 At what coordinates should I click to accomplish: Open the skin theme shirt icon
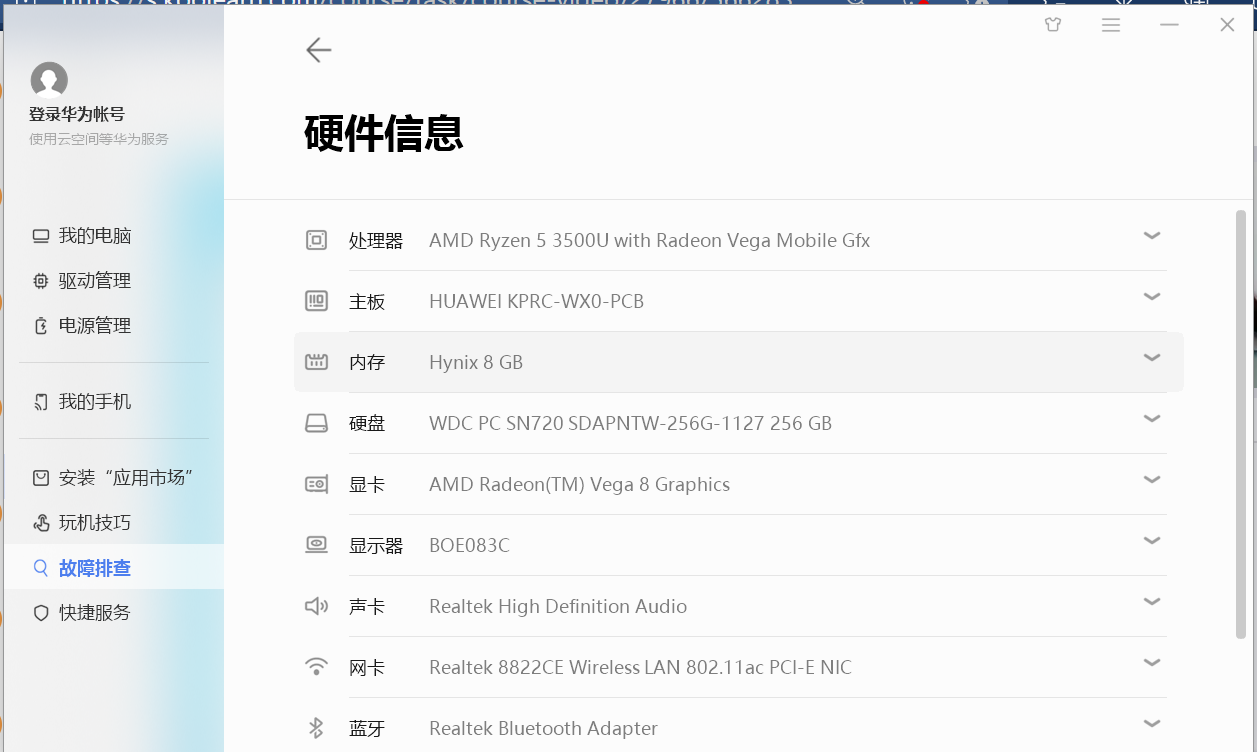click(x=1053, y=25)
